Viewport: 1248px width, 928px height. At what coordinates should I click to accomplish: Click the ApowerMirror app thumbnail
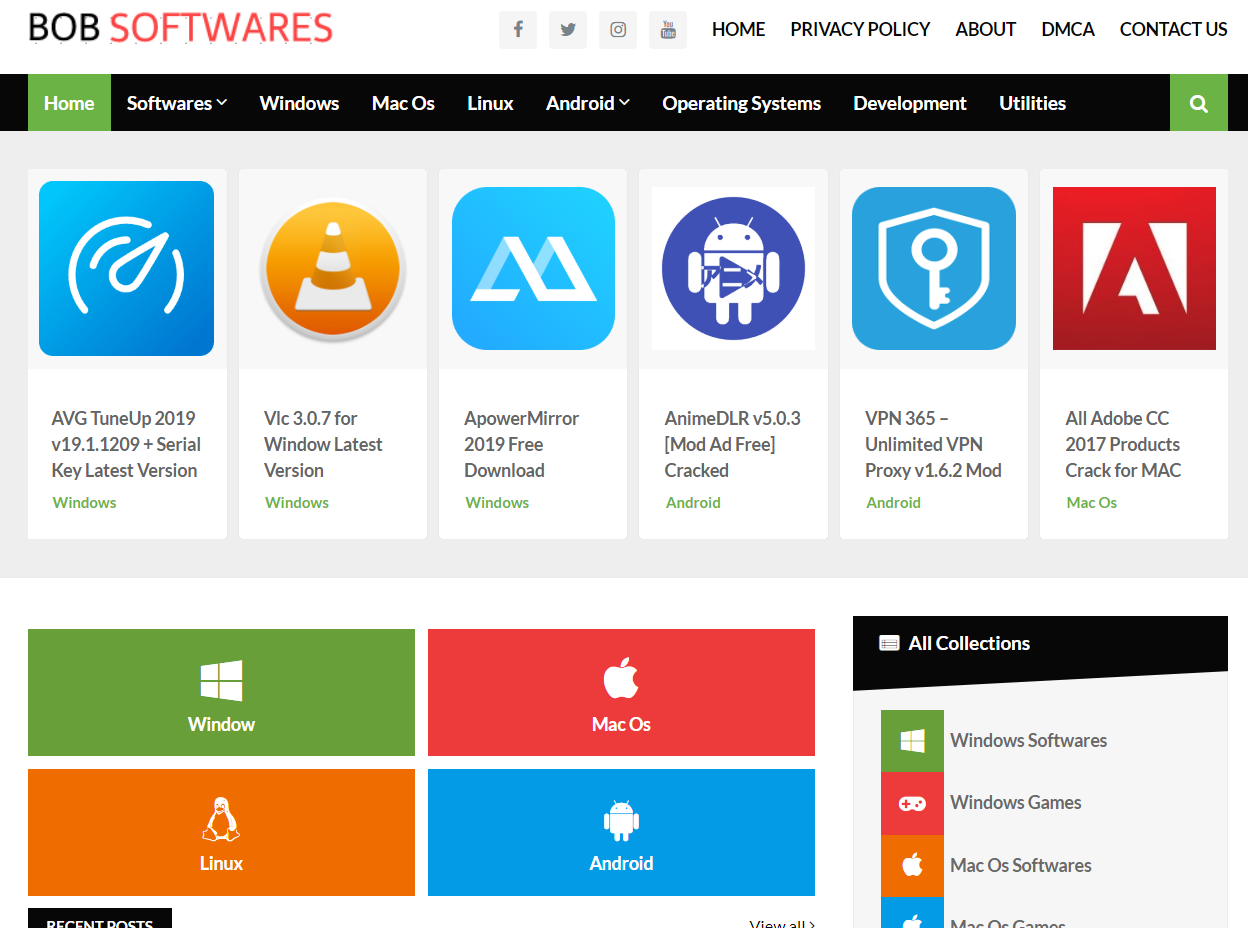[533, 268]
